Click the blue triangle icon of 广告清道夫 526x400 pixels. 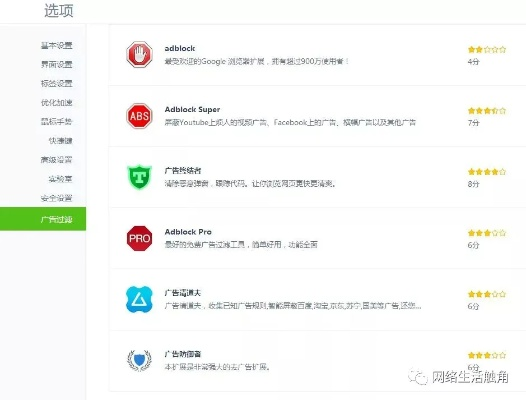(x=139, y=299)
